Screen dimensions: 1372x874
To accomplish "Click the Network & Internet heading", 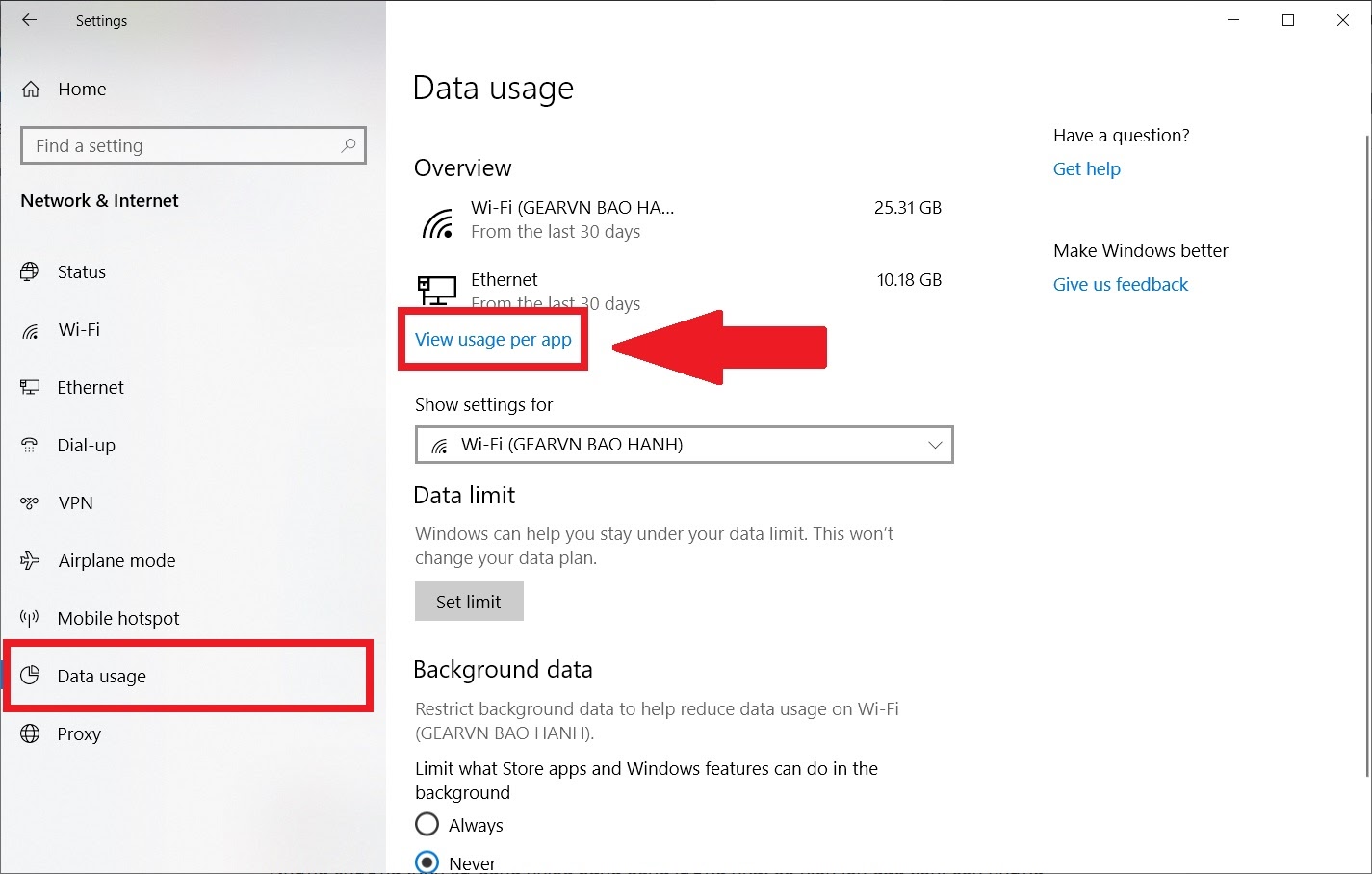I will pos(100,200).
